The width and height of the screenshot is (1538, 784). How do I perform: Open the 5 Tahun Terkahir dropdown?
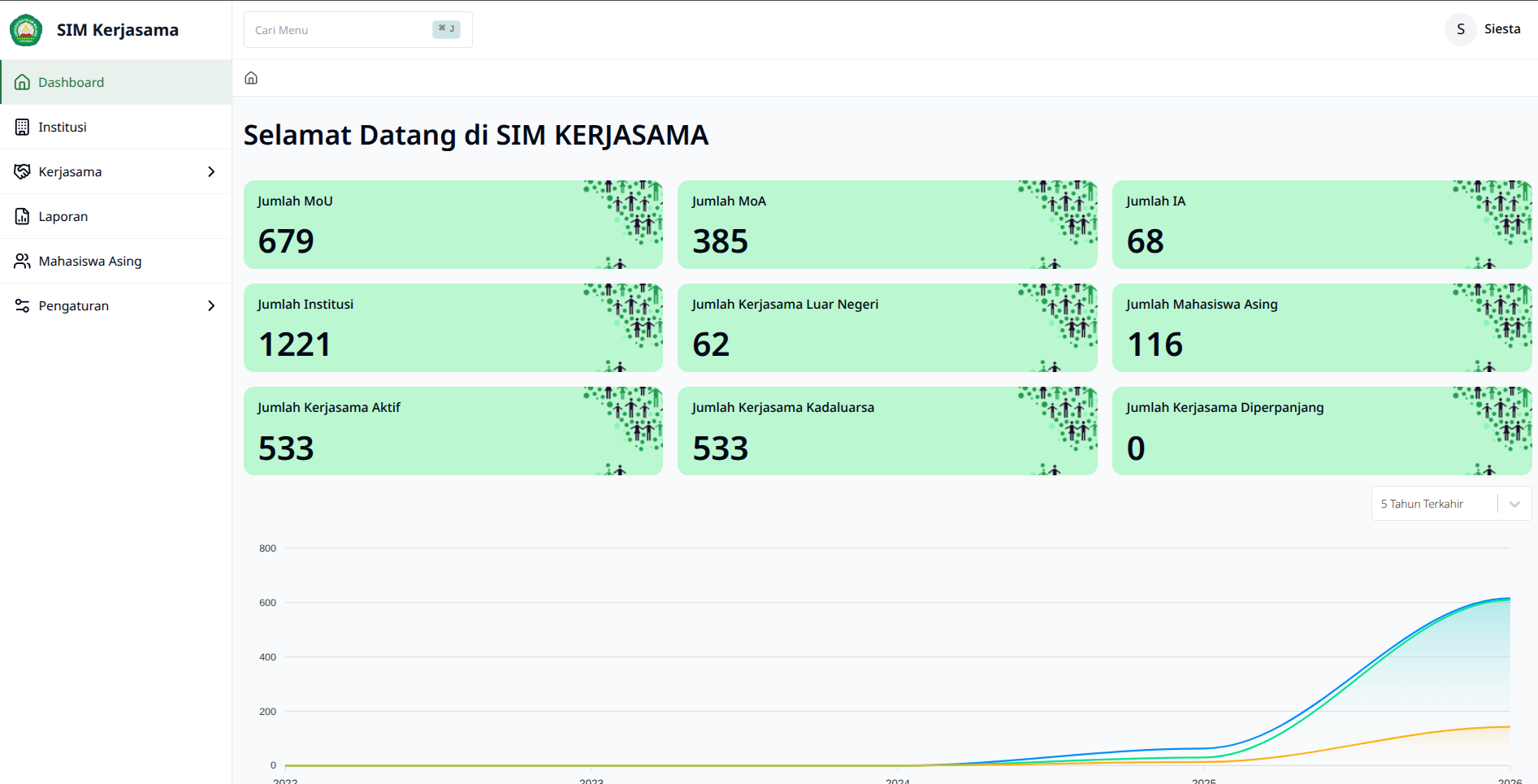tap(1451, 504)
